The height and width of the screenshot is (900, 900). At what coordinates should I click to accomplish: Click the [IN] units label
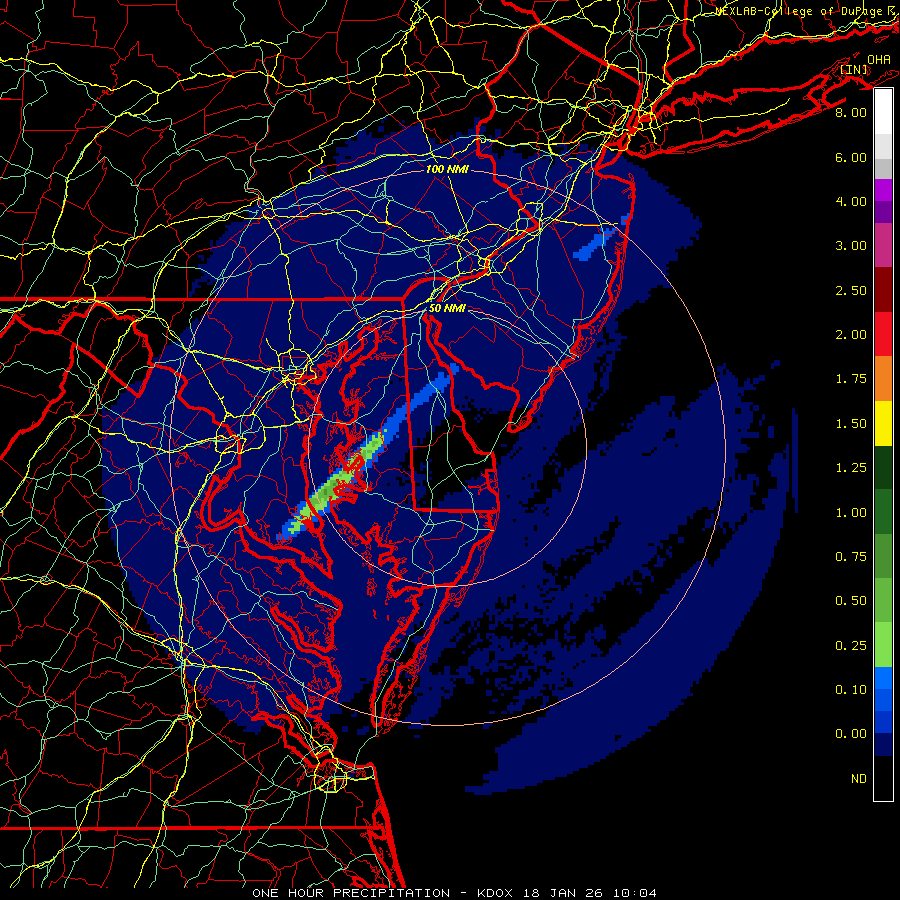[854, 69]
